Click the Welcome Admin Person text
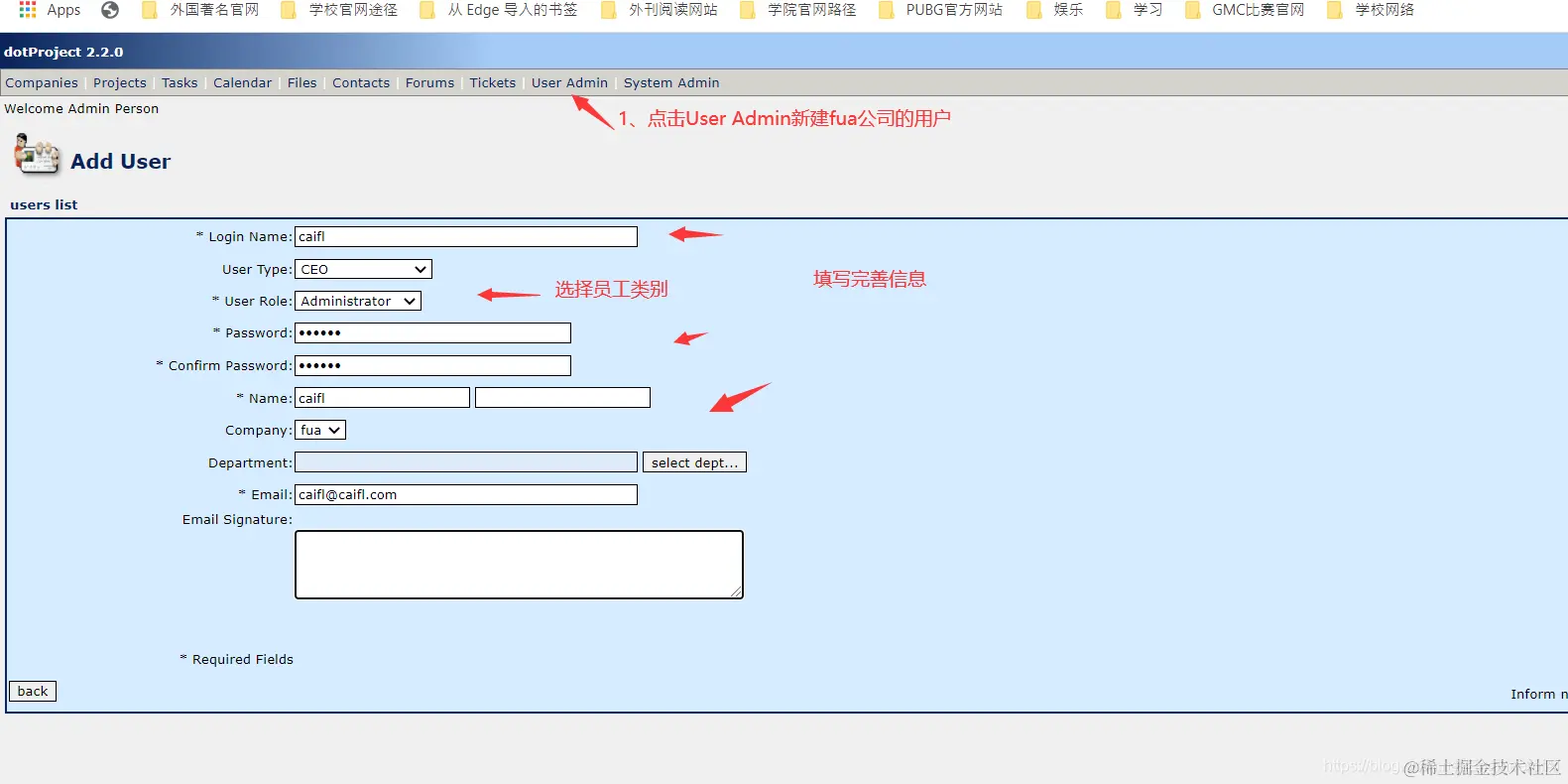 [81, 109]
